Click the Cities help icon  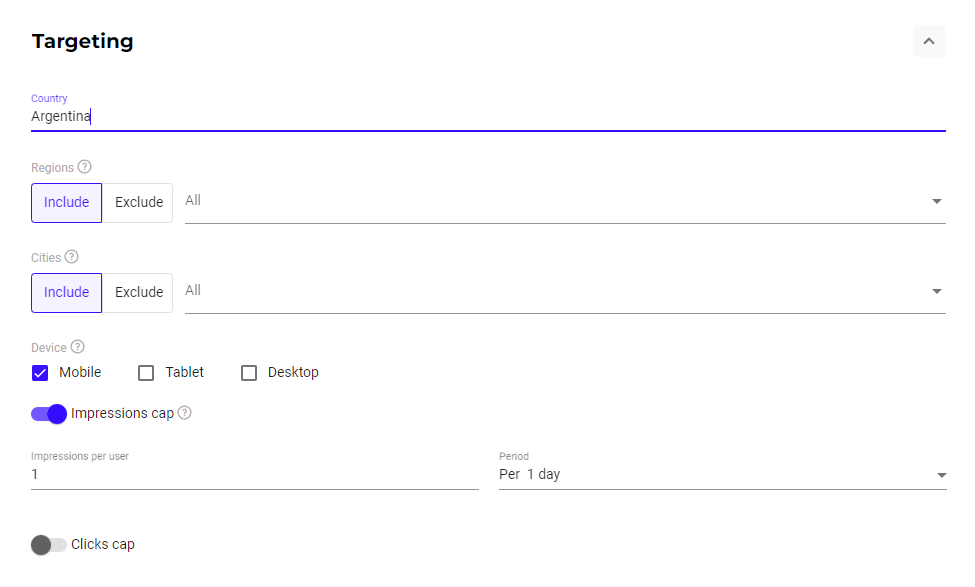click(72, 257)
